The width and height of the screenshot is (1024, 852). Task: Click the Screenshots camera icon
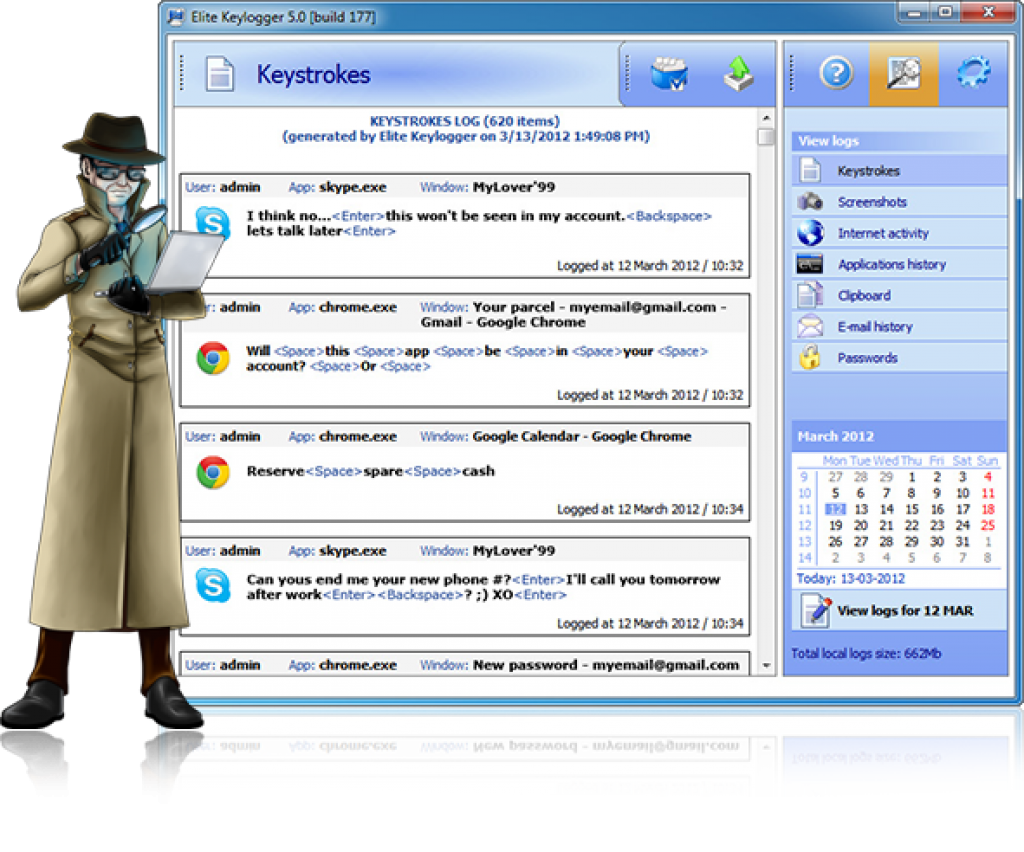tap(810, 201)
